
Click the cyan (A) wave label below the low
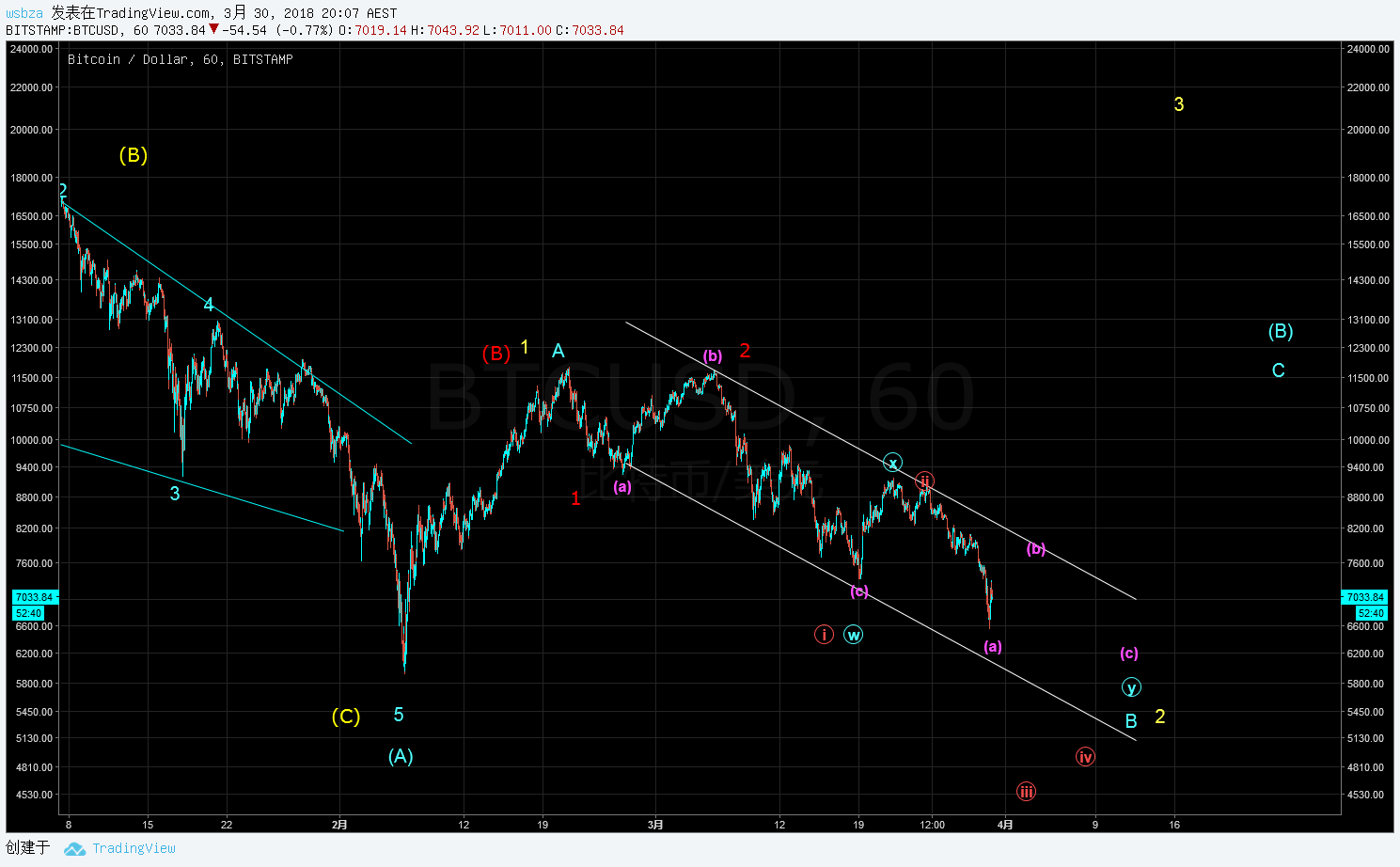pos(401,756)
